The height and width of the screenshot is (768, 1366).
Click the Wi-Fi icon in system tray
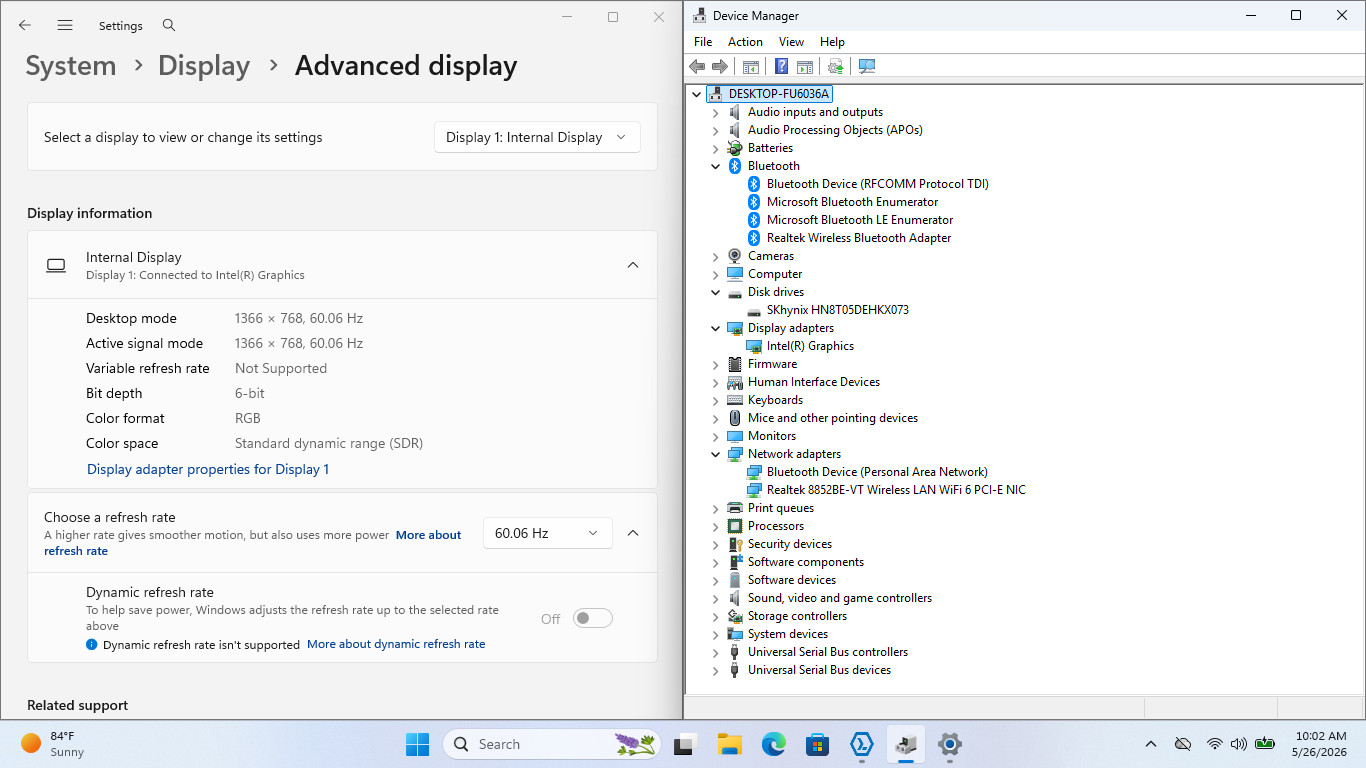click(1214, 744)
